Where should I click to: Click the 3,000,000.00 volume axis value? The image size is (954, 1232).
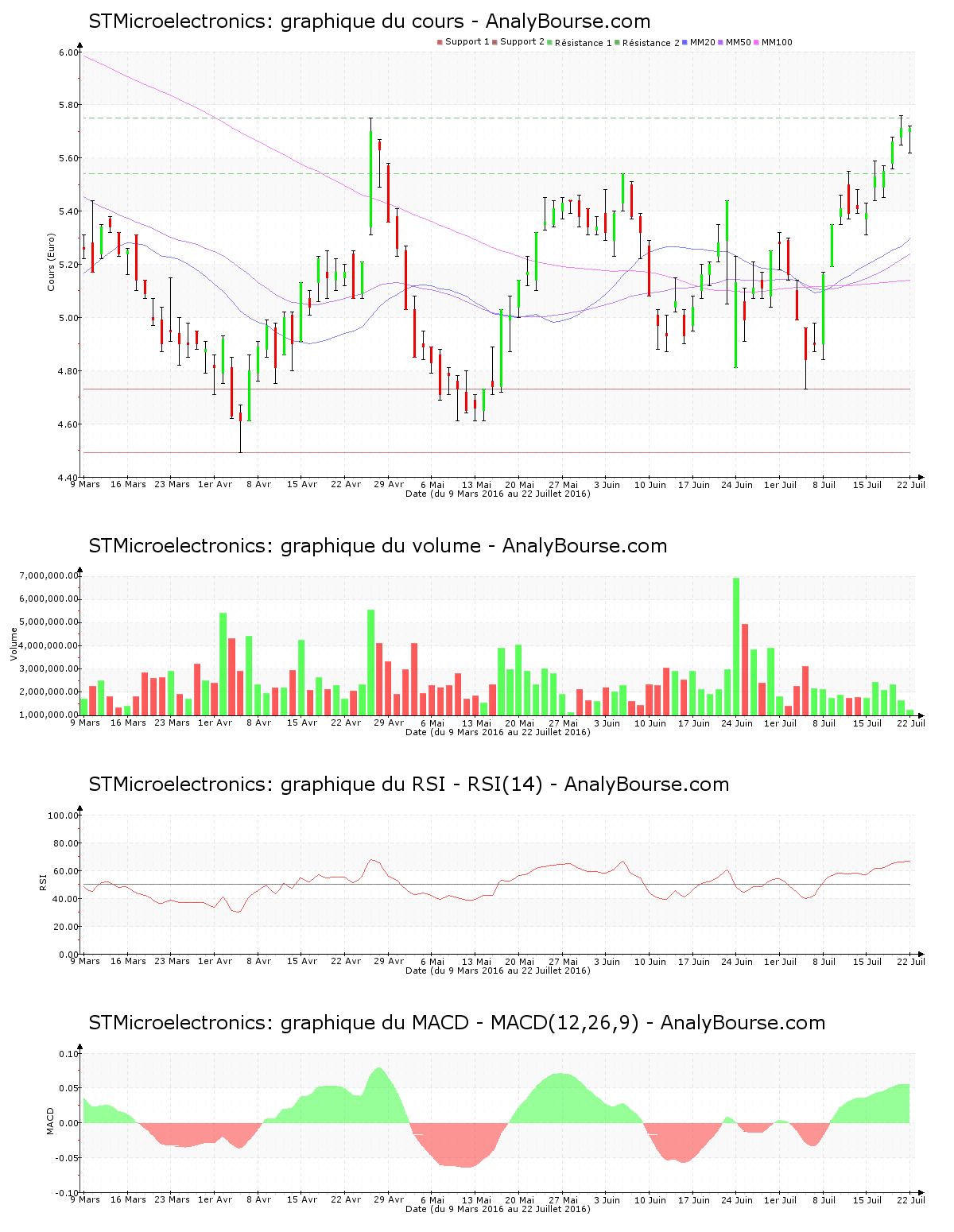tap(49, 669)
